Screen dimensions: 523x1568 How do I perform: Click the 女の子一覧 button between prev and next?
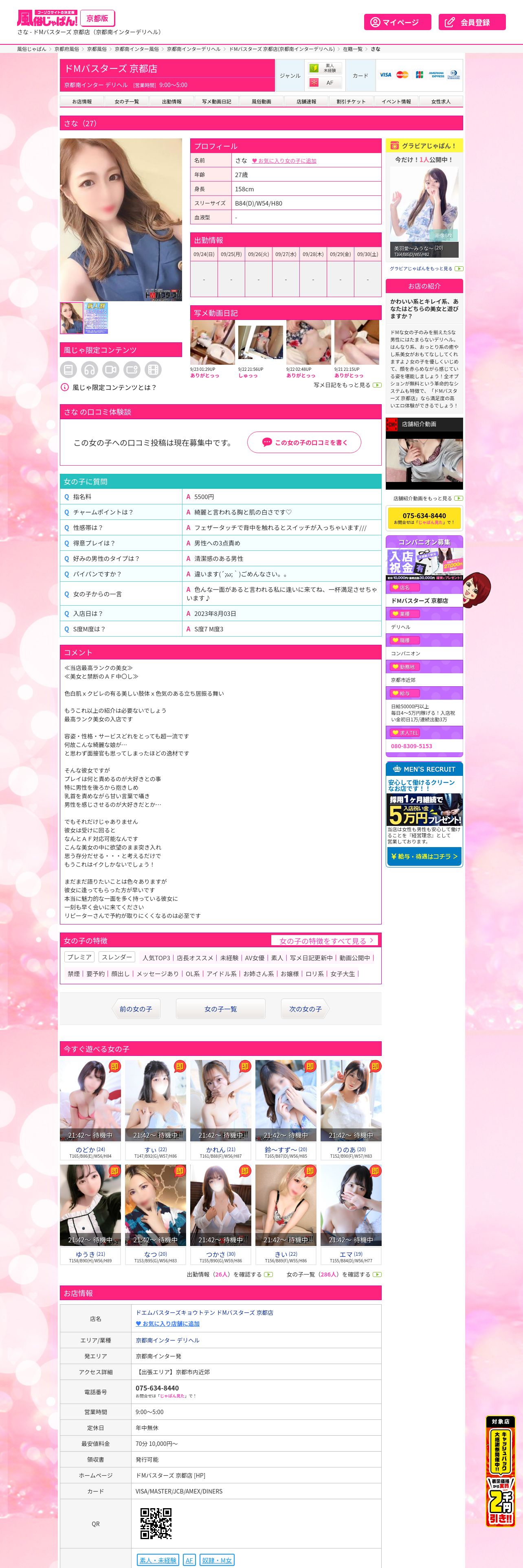pos(220,1009)
